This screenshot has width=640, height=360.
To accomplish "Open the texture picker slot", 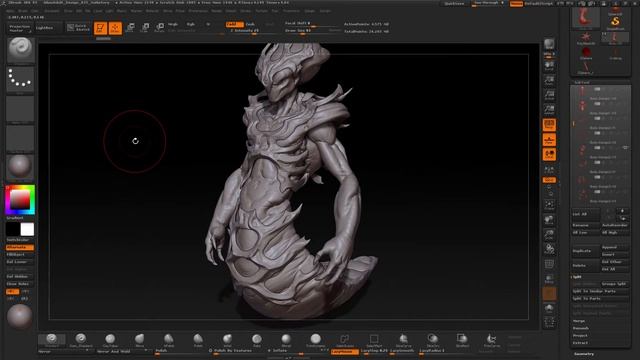I will tap(20, 138).
